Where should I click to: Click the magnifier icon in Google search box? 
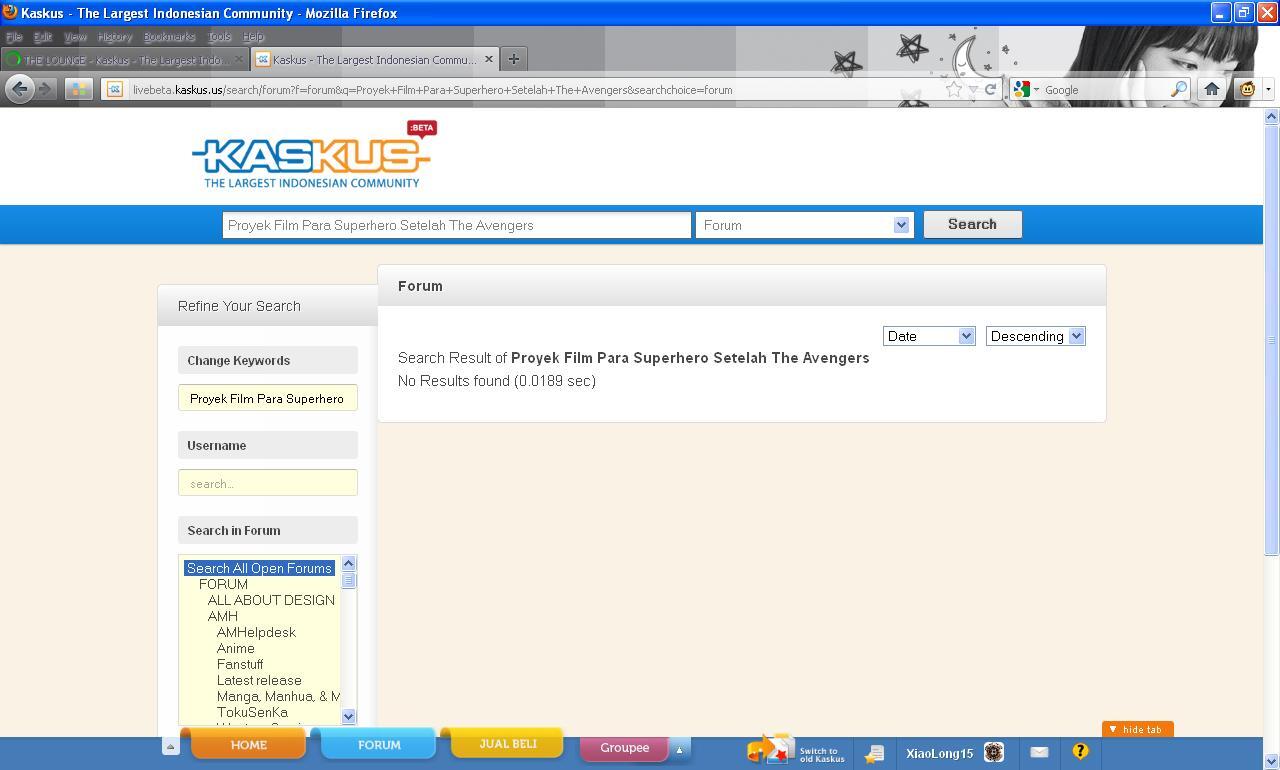tap(1179, 89)
